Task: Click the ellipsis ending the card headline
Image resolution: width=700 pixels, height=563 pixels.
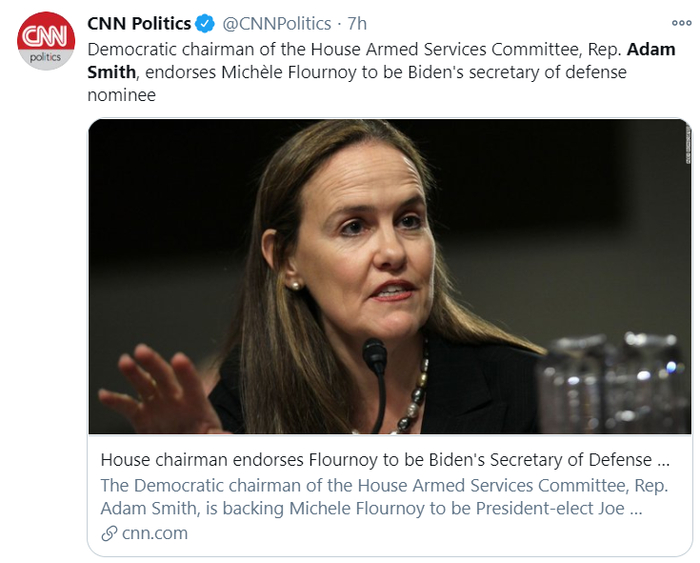Action: click(662, 460)
